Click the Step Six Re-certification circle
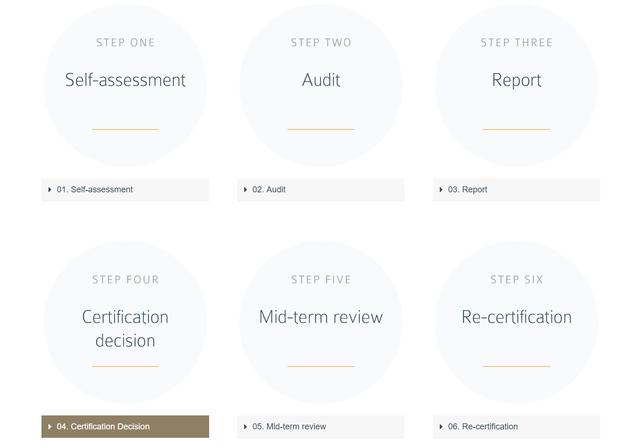640x448 pixels. coord(516,322)
